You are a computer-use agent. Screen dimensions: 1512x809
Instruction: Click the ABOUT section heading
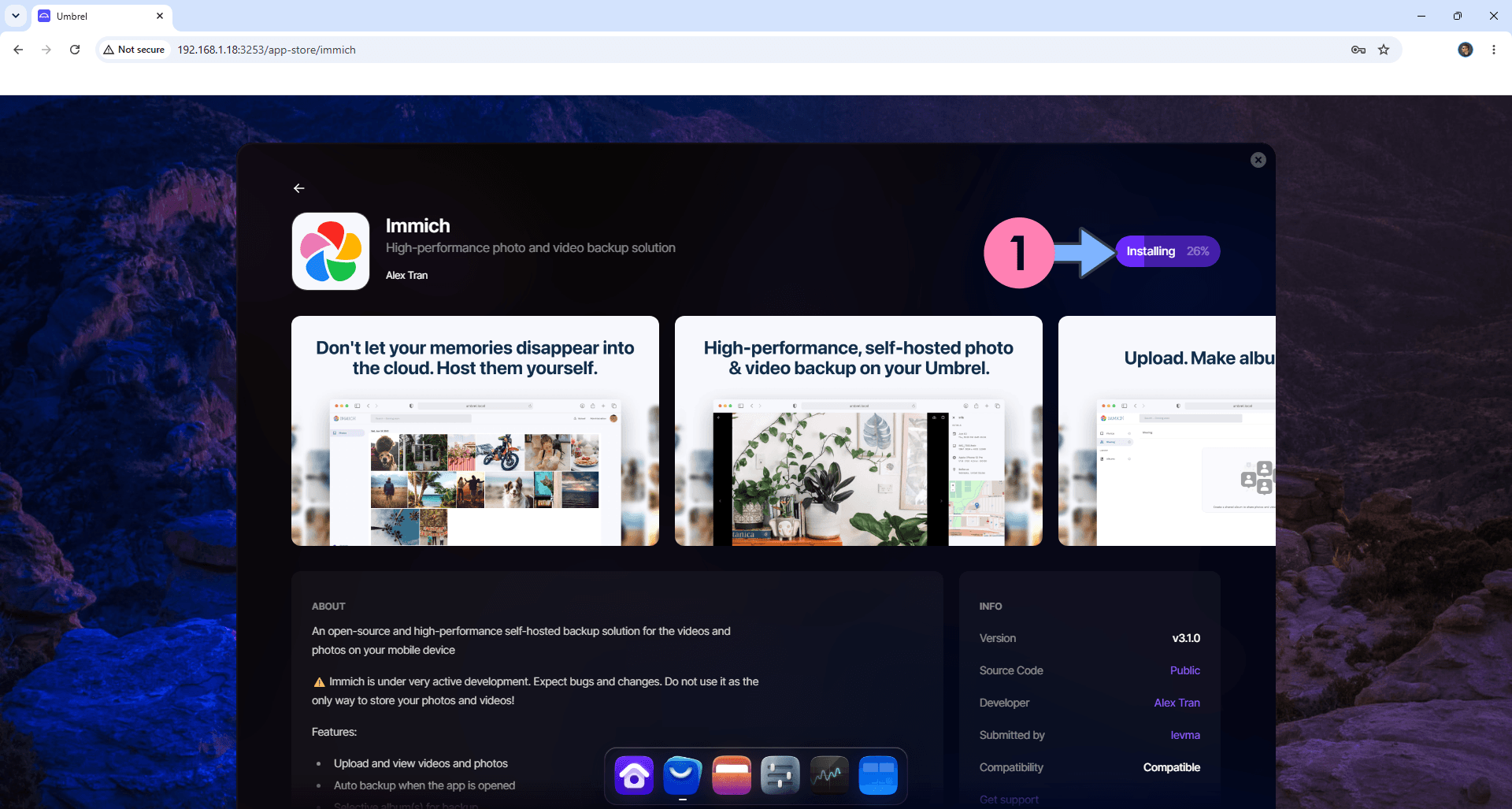(x=328, y=606)
